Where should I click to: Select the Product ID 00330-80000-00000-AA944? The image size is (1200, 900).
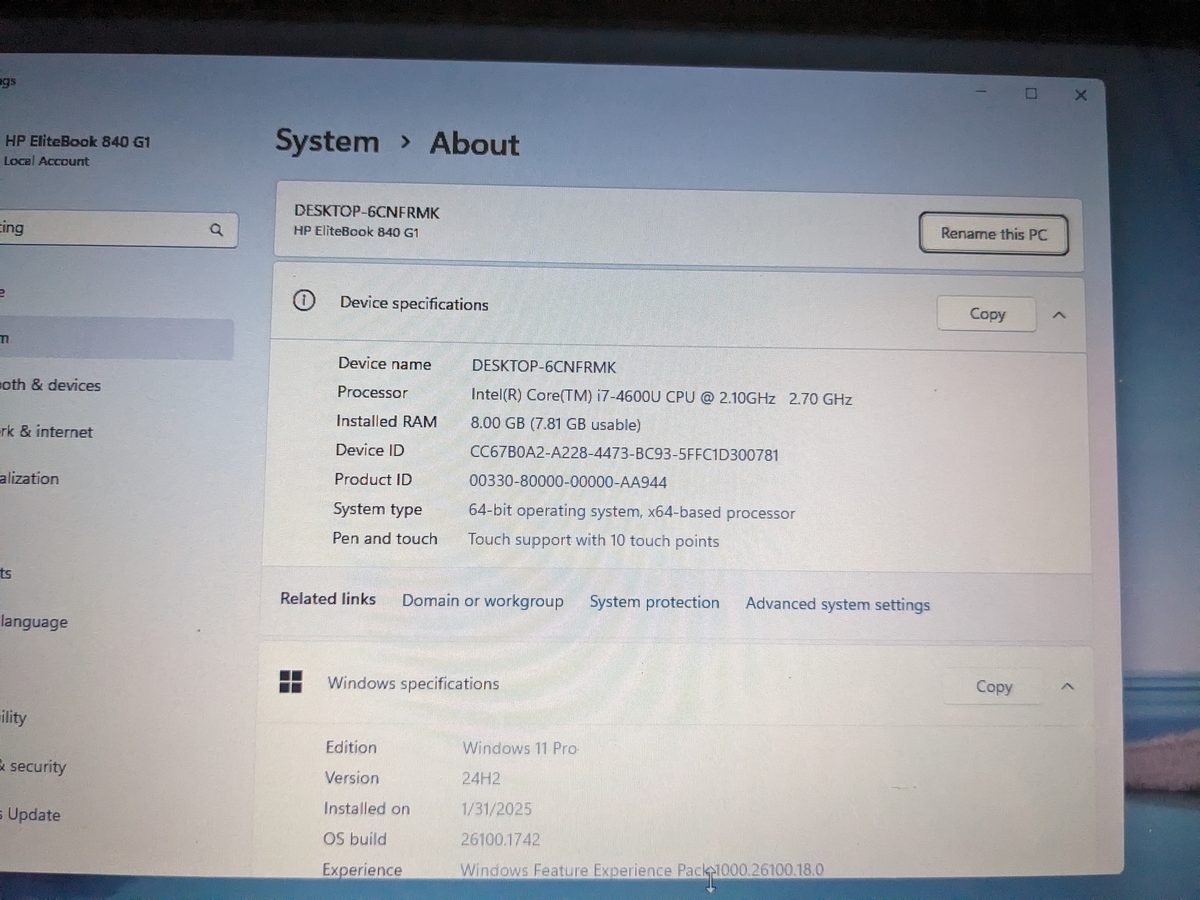pyautogui.click(x=568, y=482)
